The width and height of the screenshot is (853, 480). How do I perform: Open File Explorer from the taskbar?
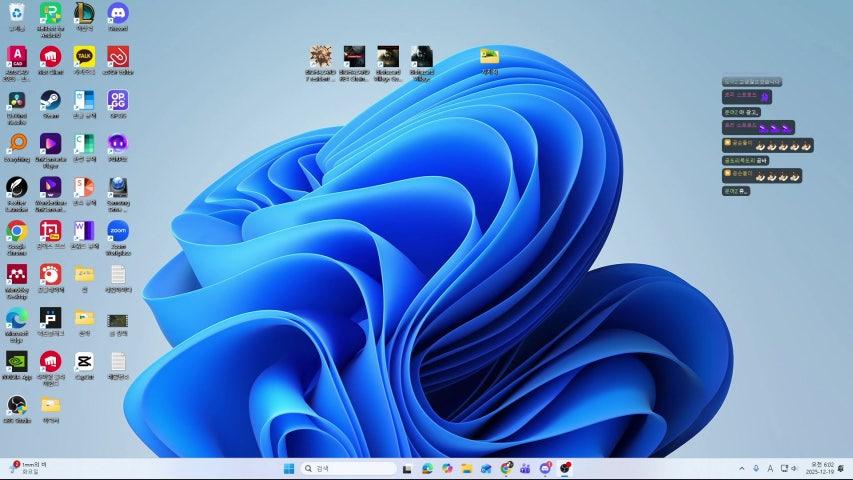[467, 468]
